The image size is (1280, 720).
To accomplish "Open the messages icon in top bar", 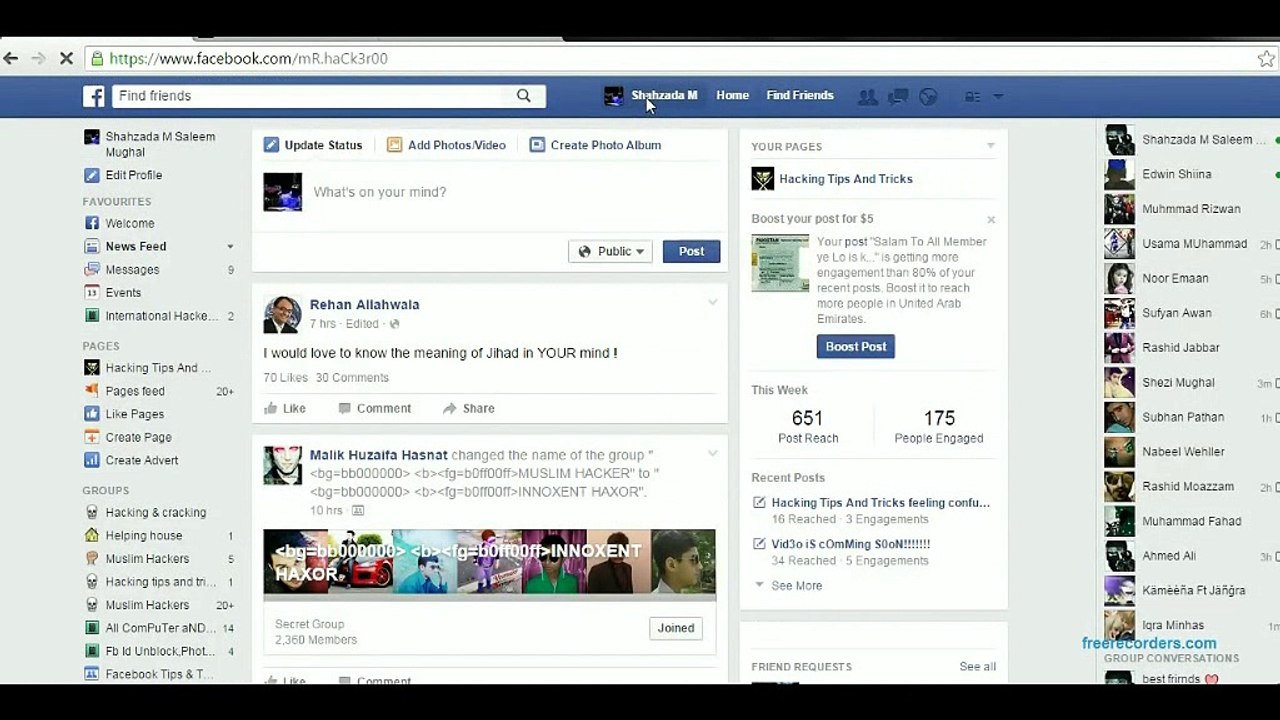I will click(x=898, y=97).
